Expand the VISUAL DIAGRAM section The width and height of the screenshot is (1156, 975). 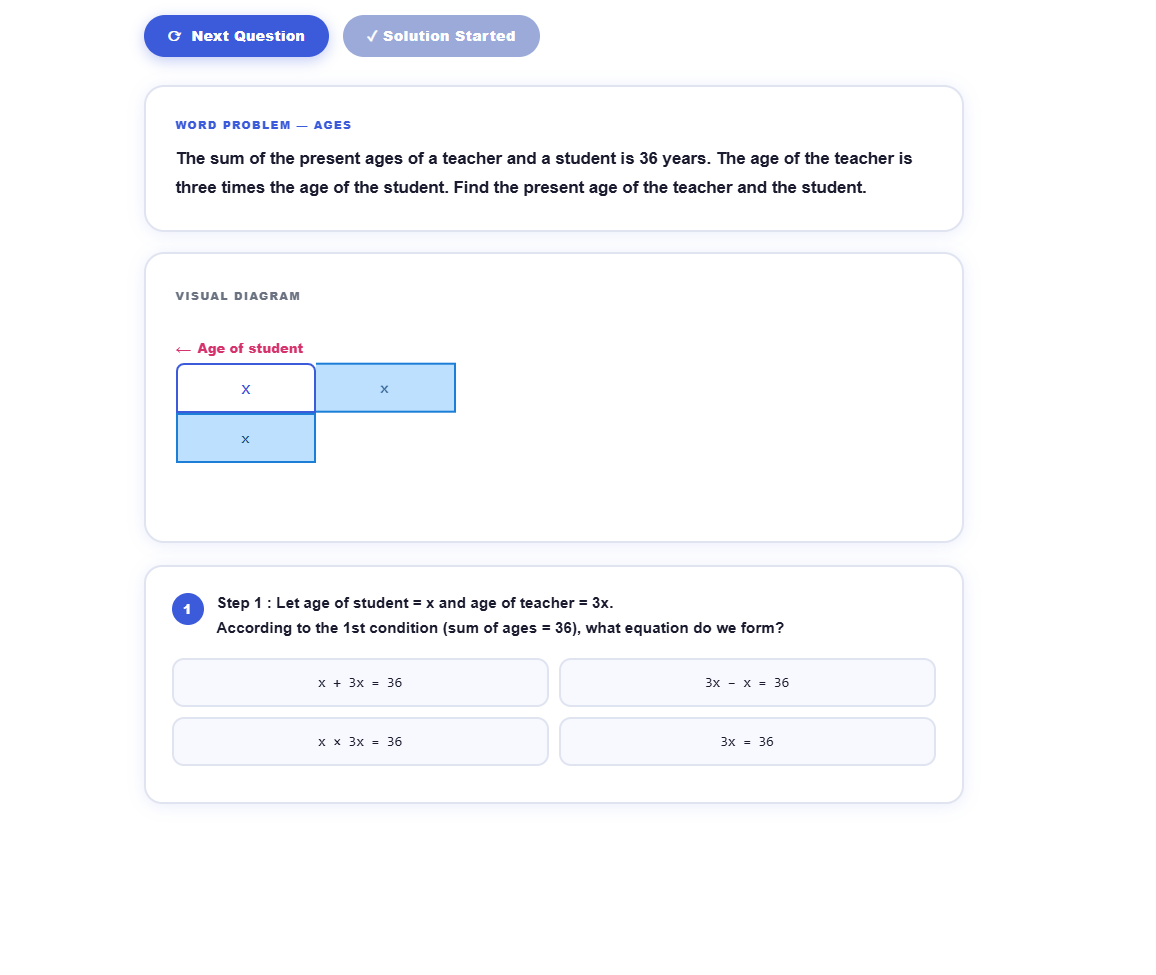pos(237,296)
